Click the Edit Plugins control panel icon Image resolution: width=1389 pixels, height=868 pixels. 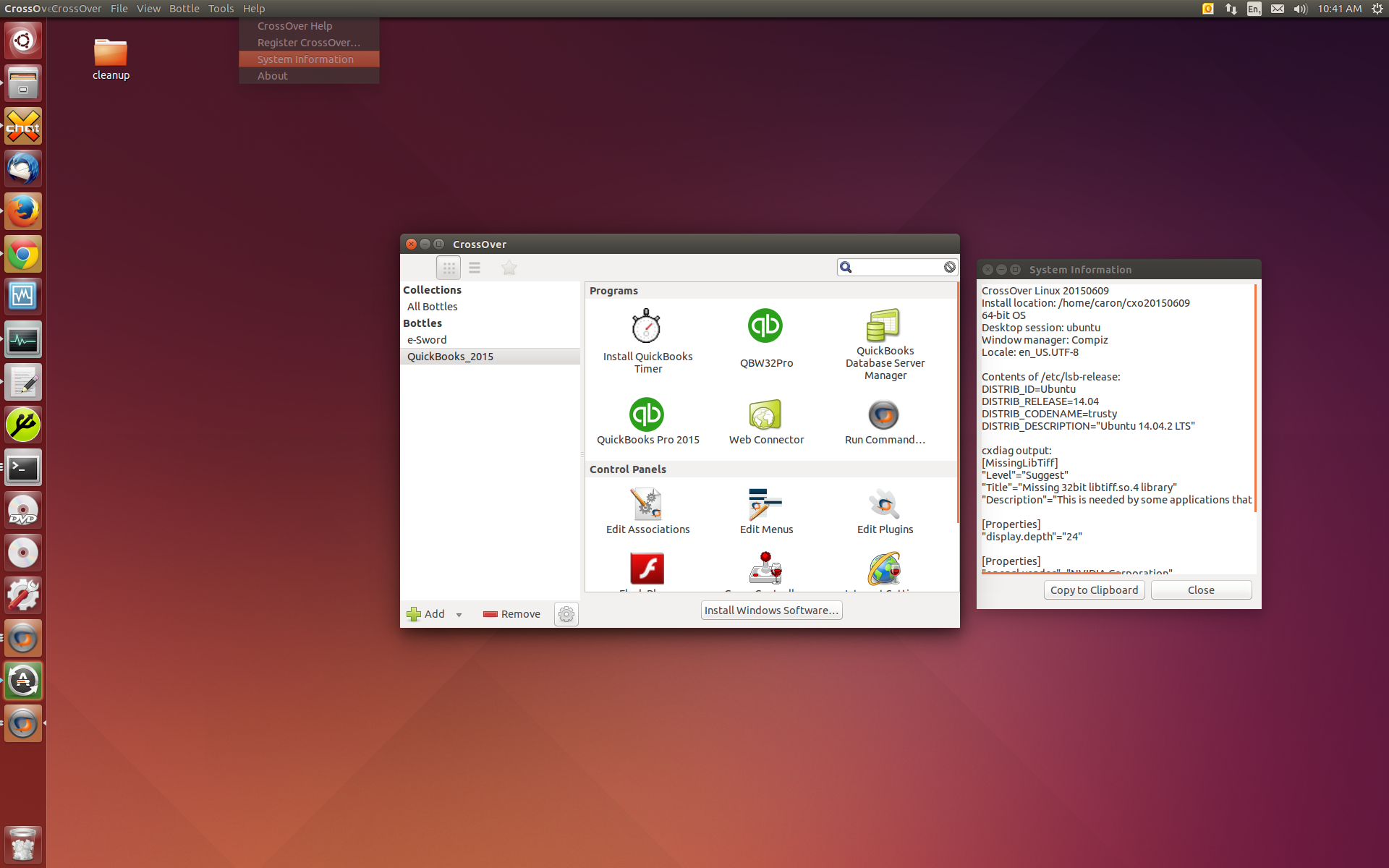884,504
